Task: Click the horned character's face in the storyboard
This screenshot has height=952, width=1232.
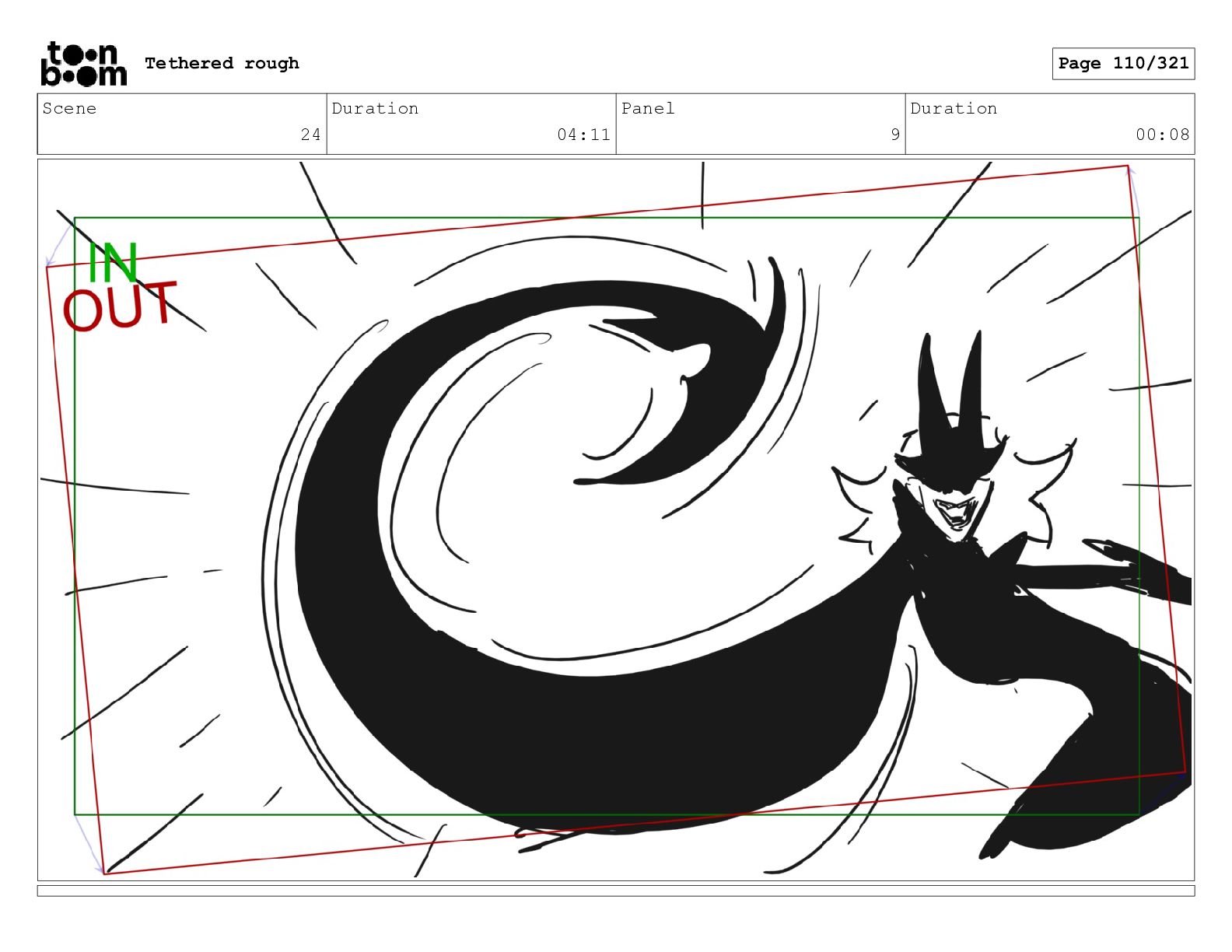Action: point(953,508)
